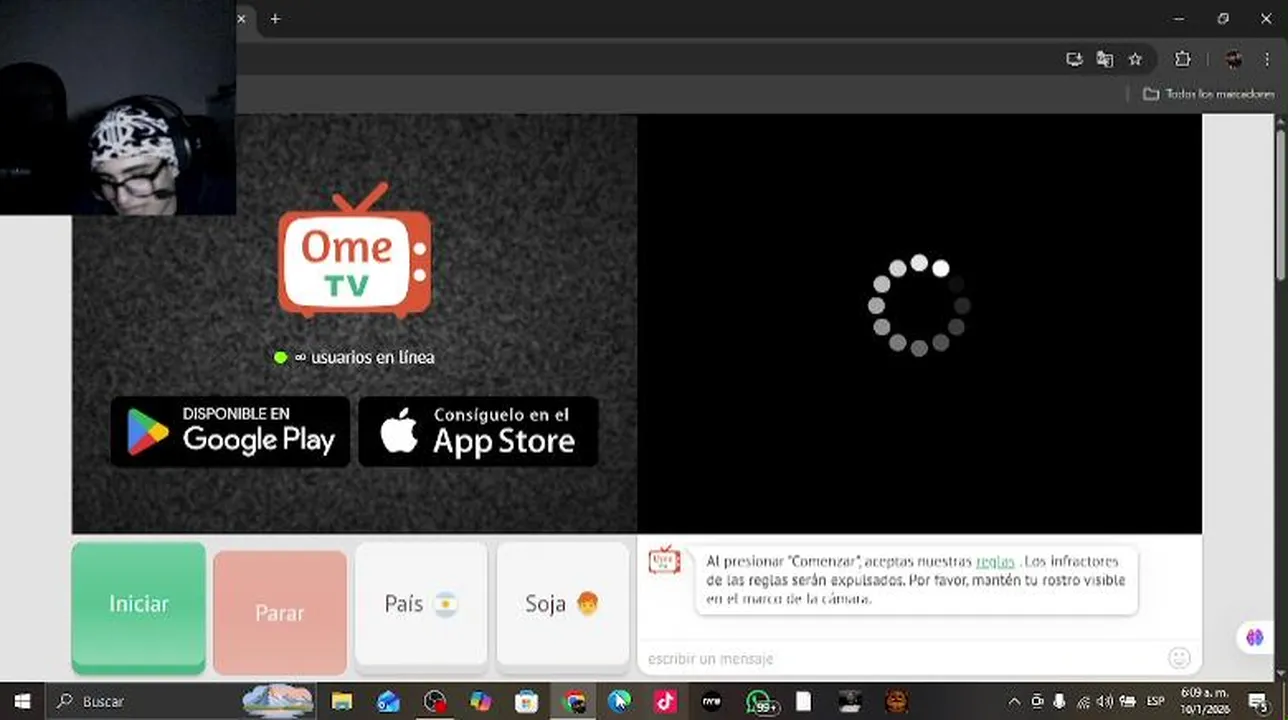Click the Google Play download badge
Viewport: 1288px width, 720px height.
point(230,431)
